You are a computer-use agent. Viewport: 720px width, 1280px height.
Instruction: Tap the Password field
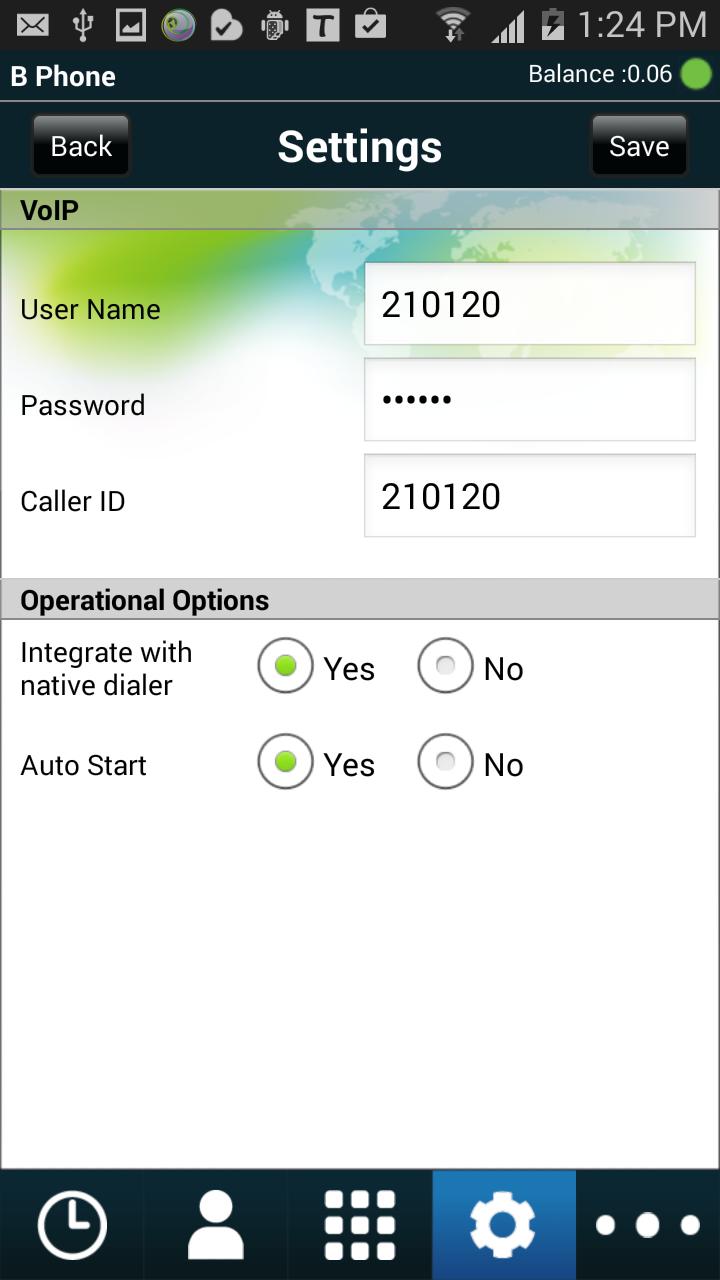529,400
